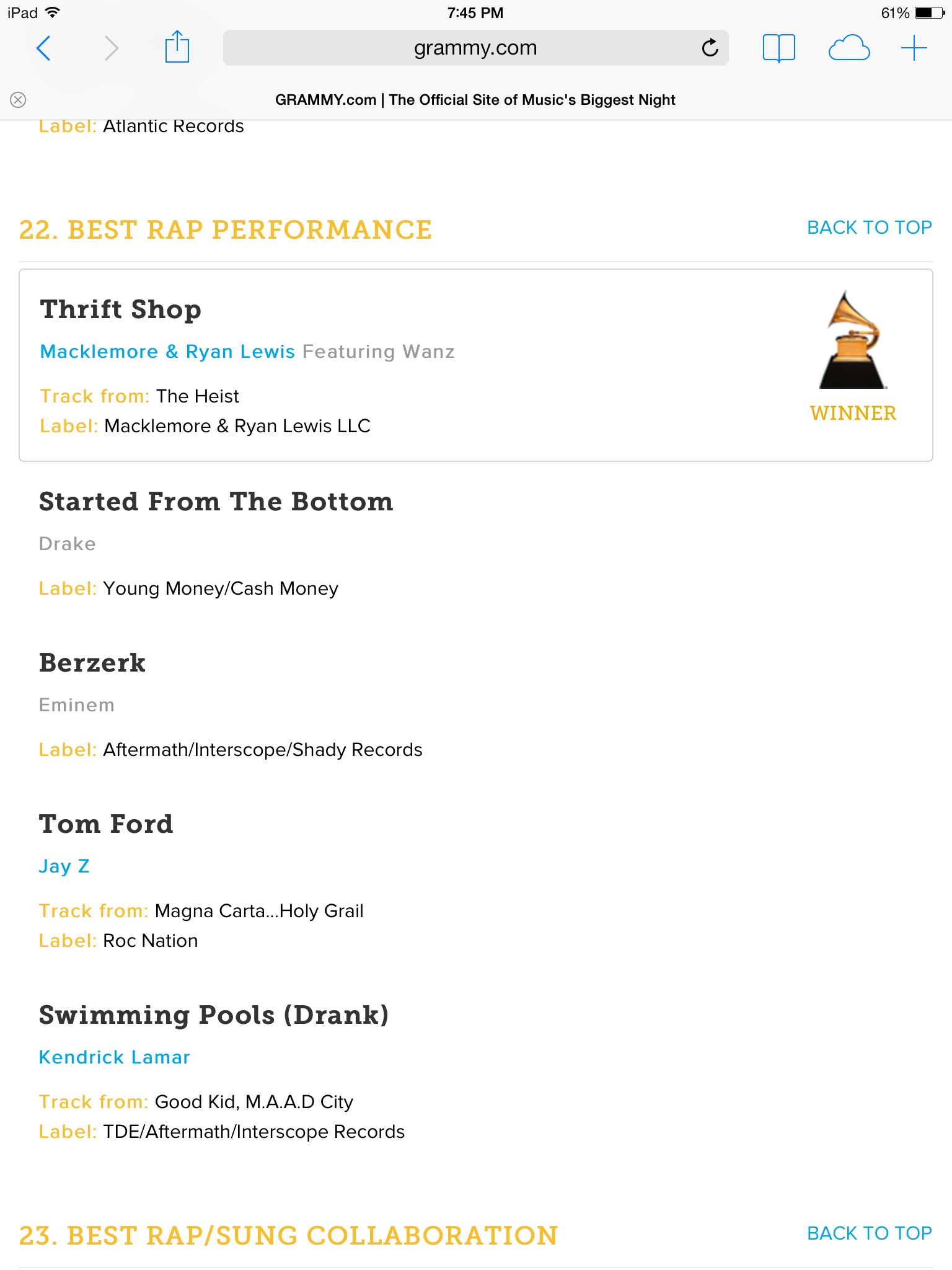Show iCloud Tabs cloud icon
Viewport: 952px width, 1270px height.
[848, 48]
